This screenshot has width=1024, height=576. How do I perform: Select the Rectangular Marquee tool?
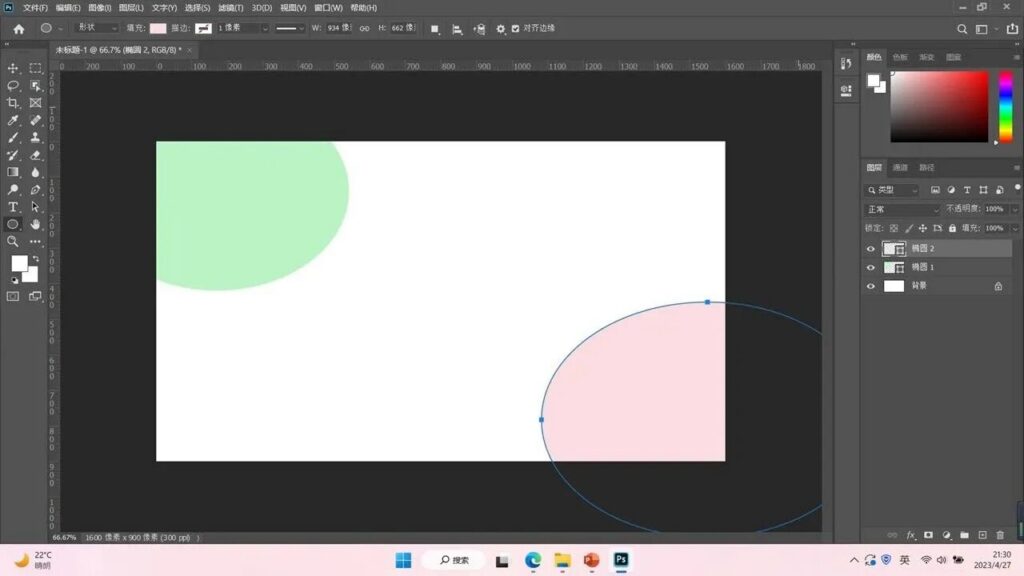tap(35, 68)
